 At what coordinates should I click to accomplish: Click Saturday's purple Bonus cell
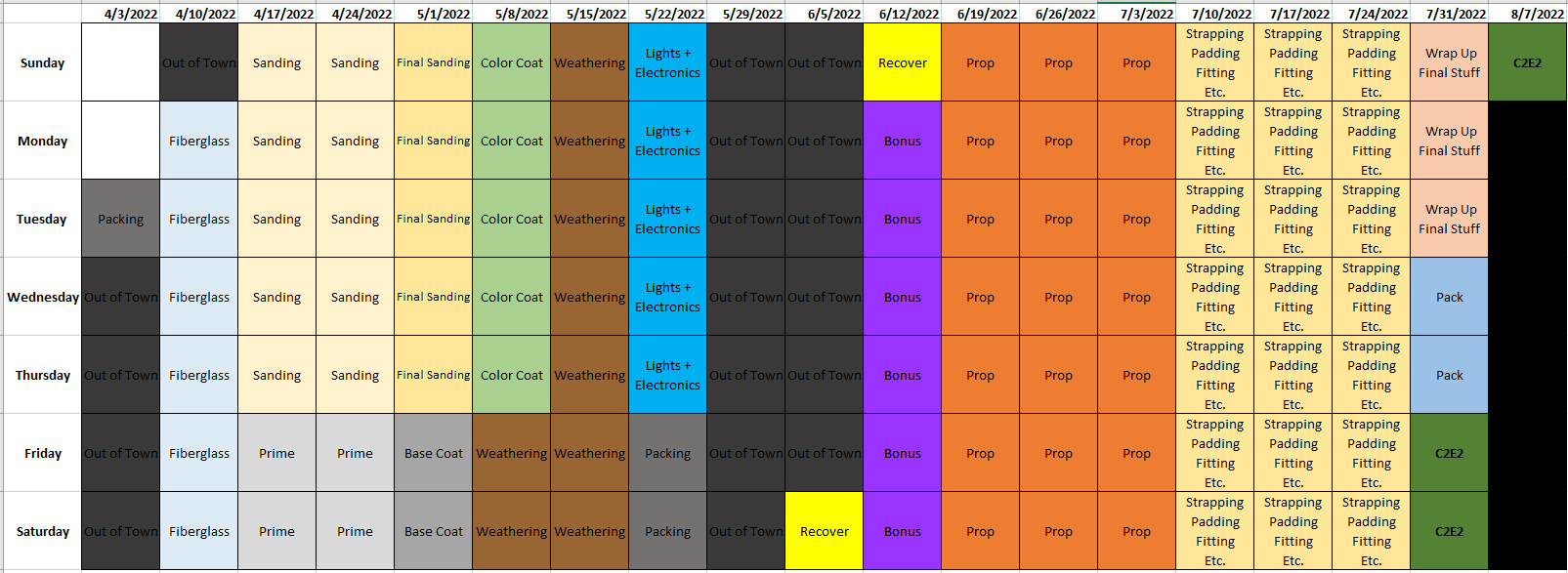pyautogui.click(x=902, y=531)
